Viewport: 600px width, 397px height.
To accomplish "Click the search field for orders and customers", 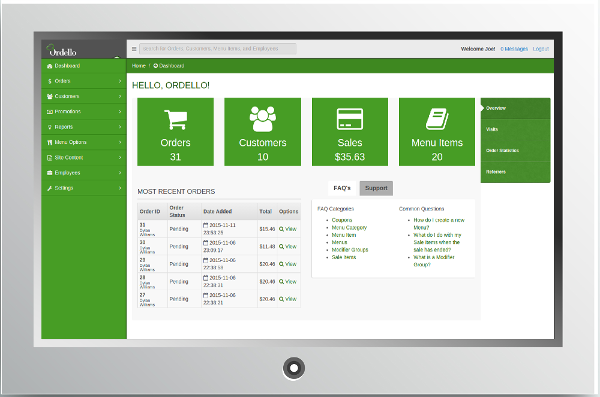I will (218, 49).
